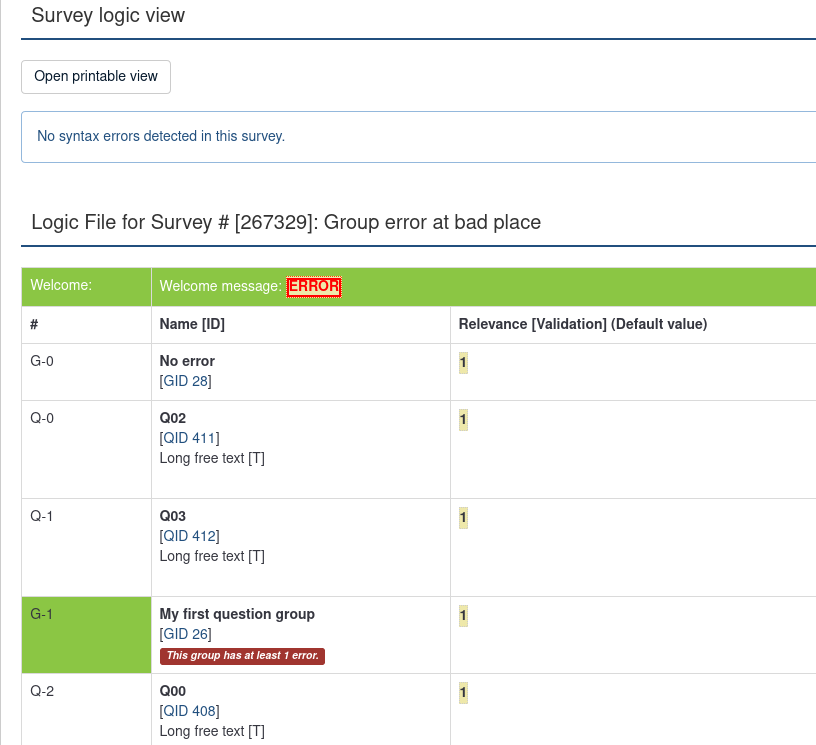The height and width of the screenshot is (745, 816).
Task: Select relevance value for My first question group
Action: point(463,616)
